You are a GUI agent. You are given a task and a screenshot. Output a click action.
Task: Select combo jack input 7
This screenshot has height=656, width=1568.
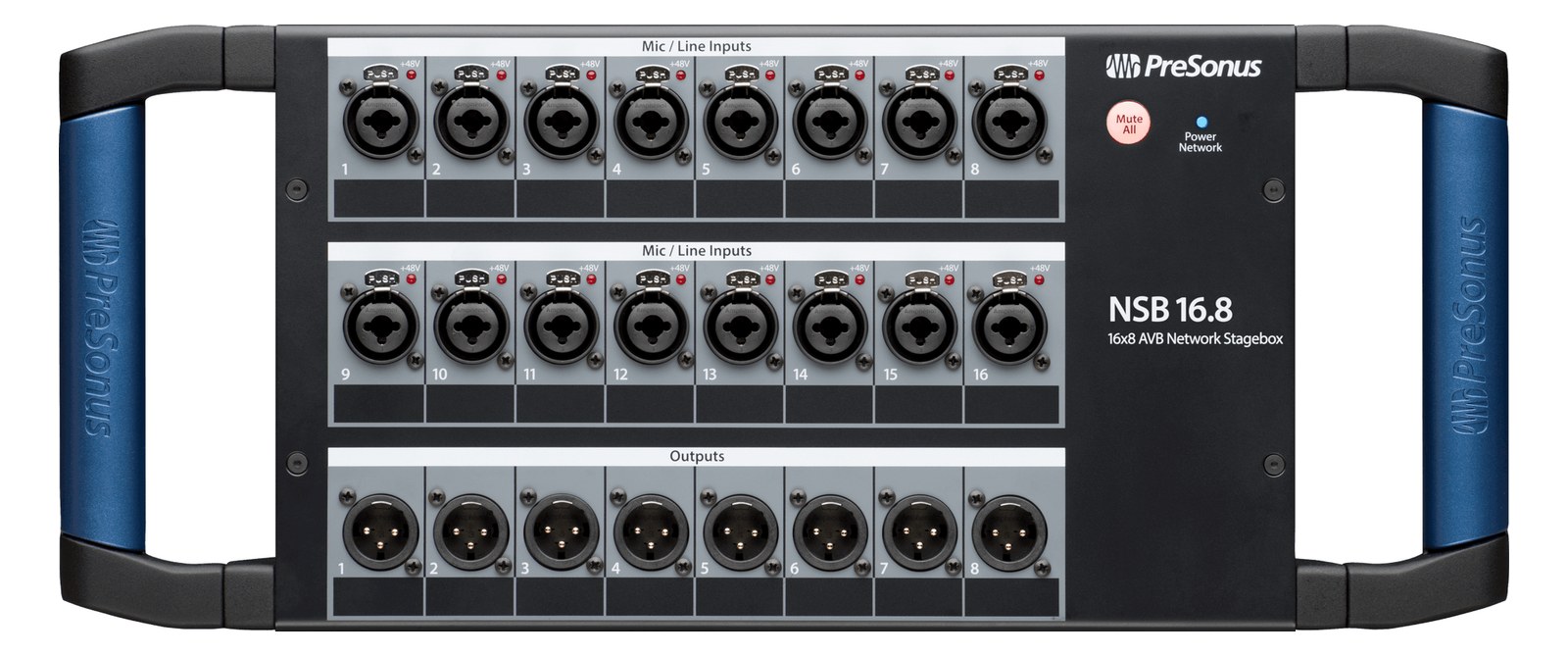[919, 122]
